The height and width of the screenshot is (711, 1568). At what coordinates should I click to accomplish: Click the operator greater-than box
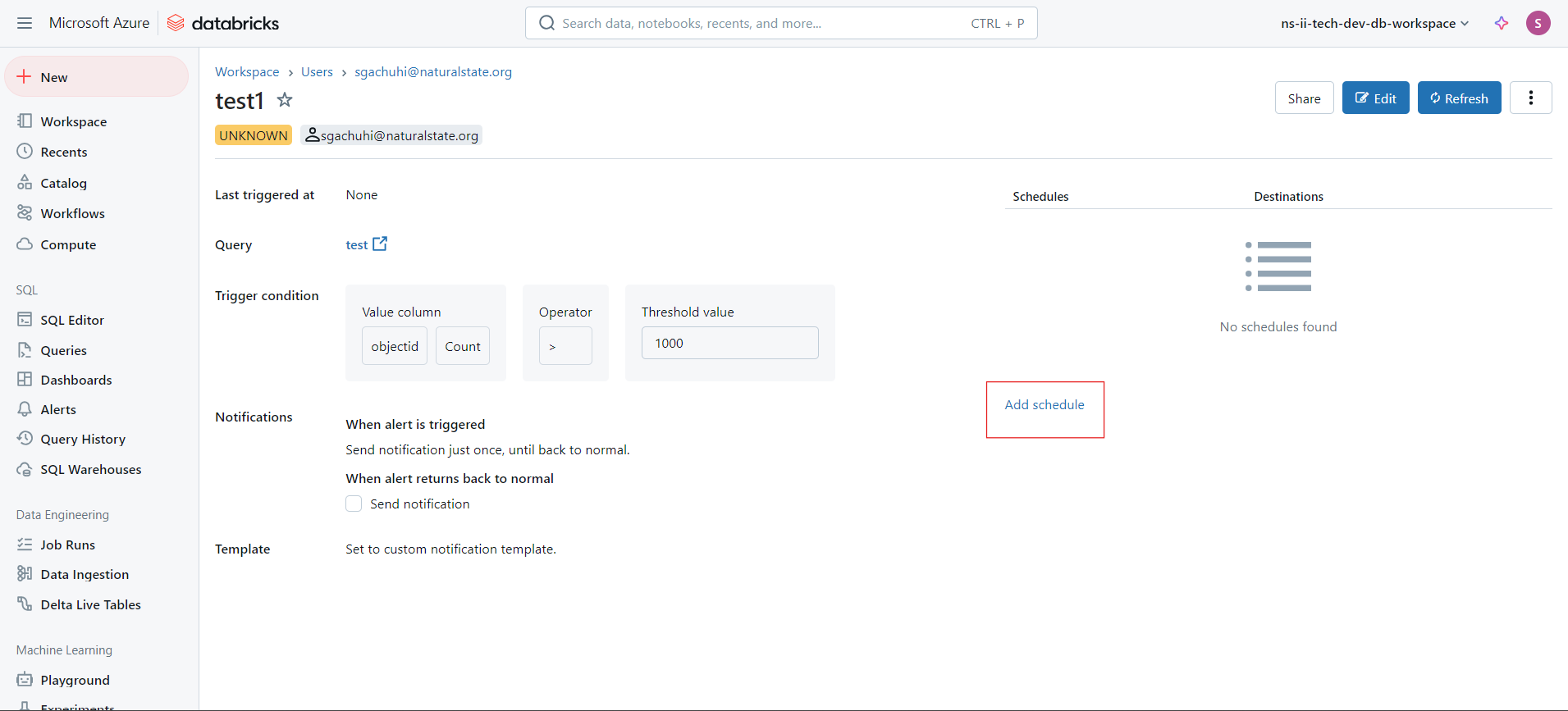(565, 346)
